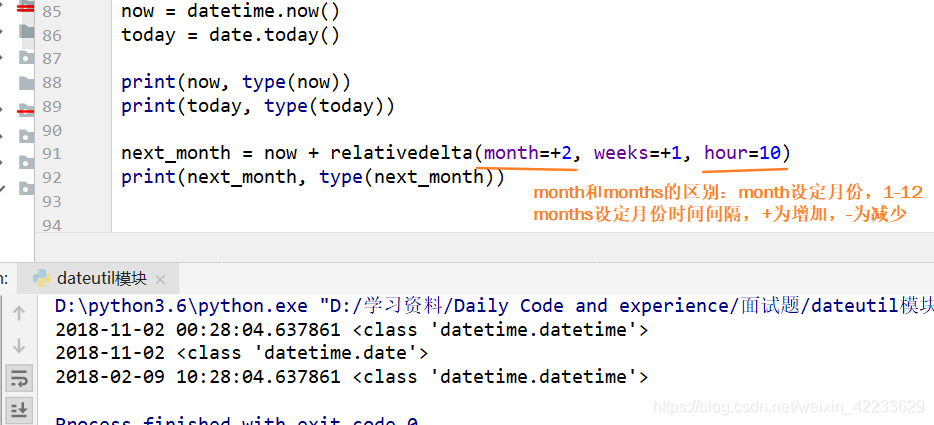Click the 'weeks=+1' argument
The height and width of the screenshot is (425, 934).
click(638, 153)
